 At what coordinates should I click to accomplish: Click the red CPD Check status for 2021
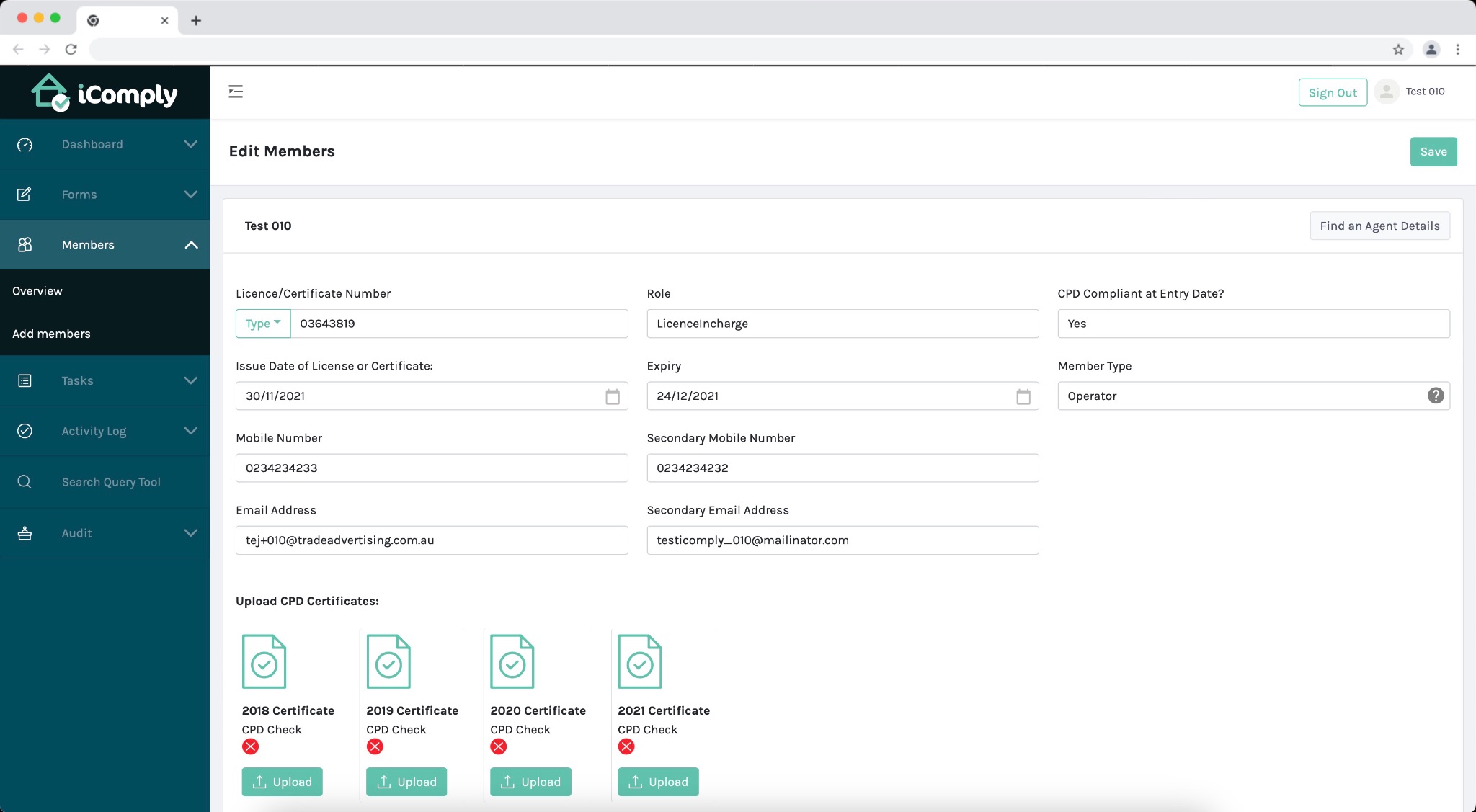coord(626,746)
